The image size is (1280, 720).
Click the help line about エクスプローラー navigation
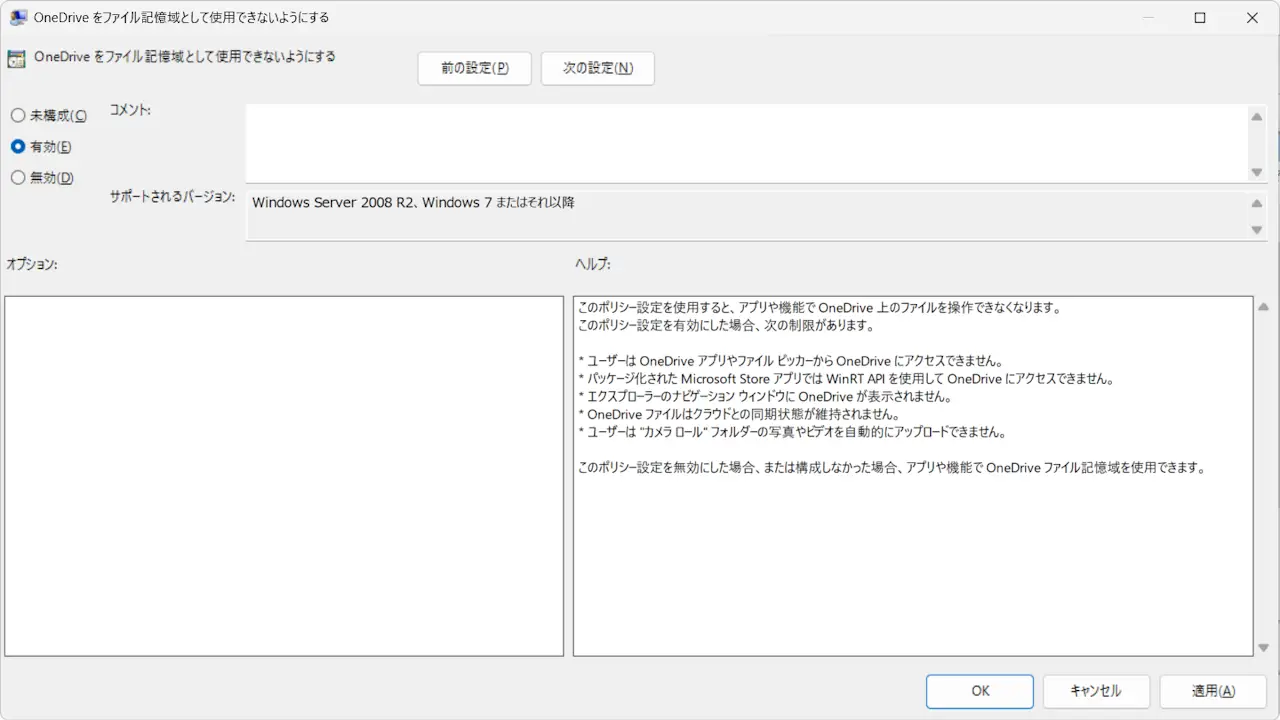click(x=765, y=397)
